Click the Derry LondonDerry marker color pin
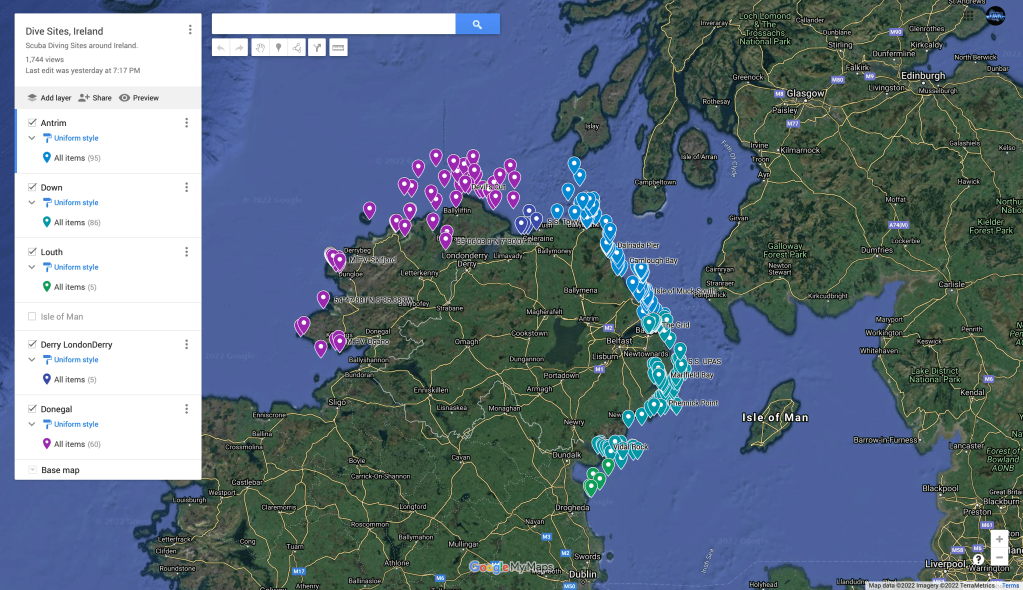 tap(47, 380)
